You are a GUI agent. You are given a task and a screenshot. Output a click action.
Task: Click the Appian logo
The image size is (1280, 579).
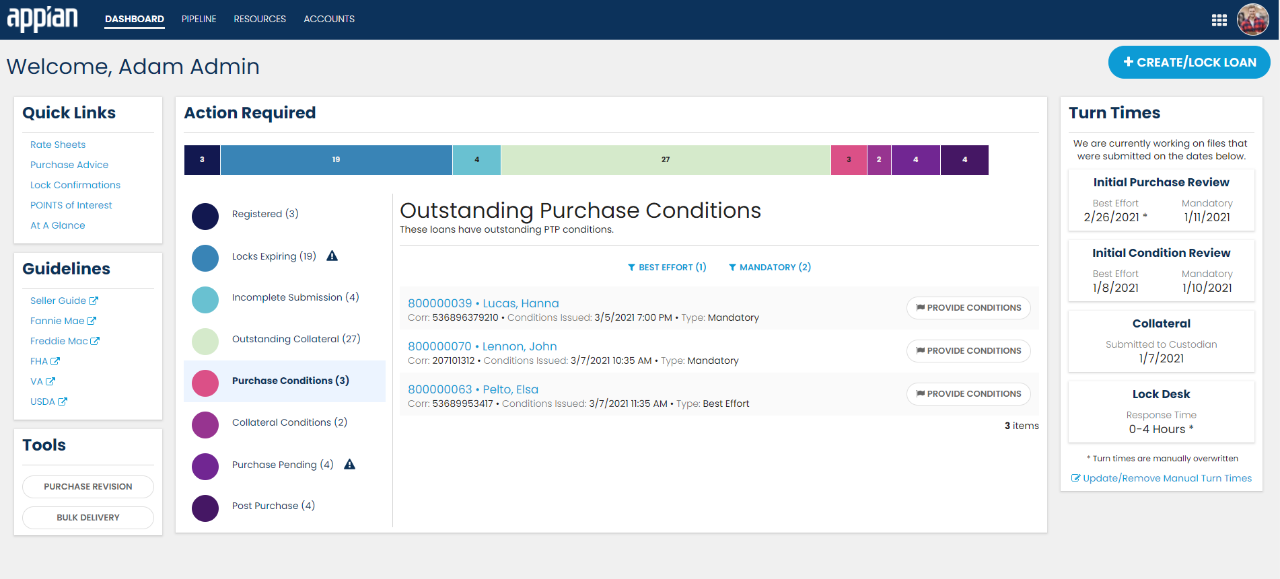43,19
